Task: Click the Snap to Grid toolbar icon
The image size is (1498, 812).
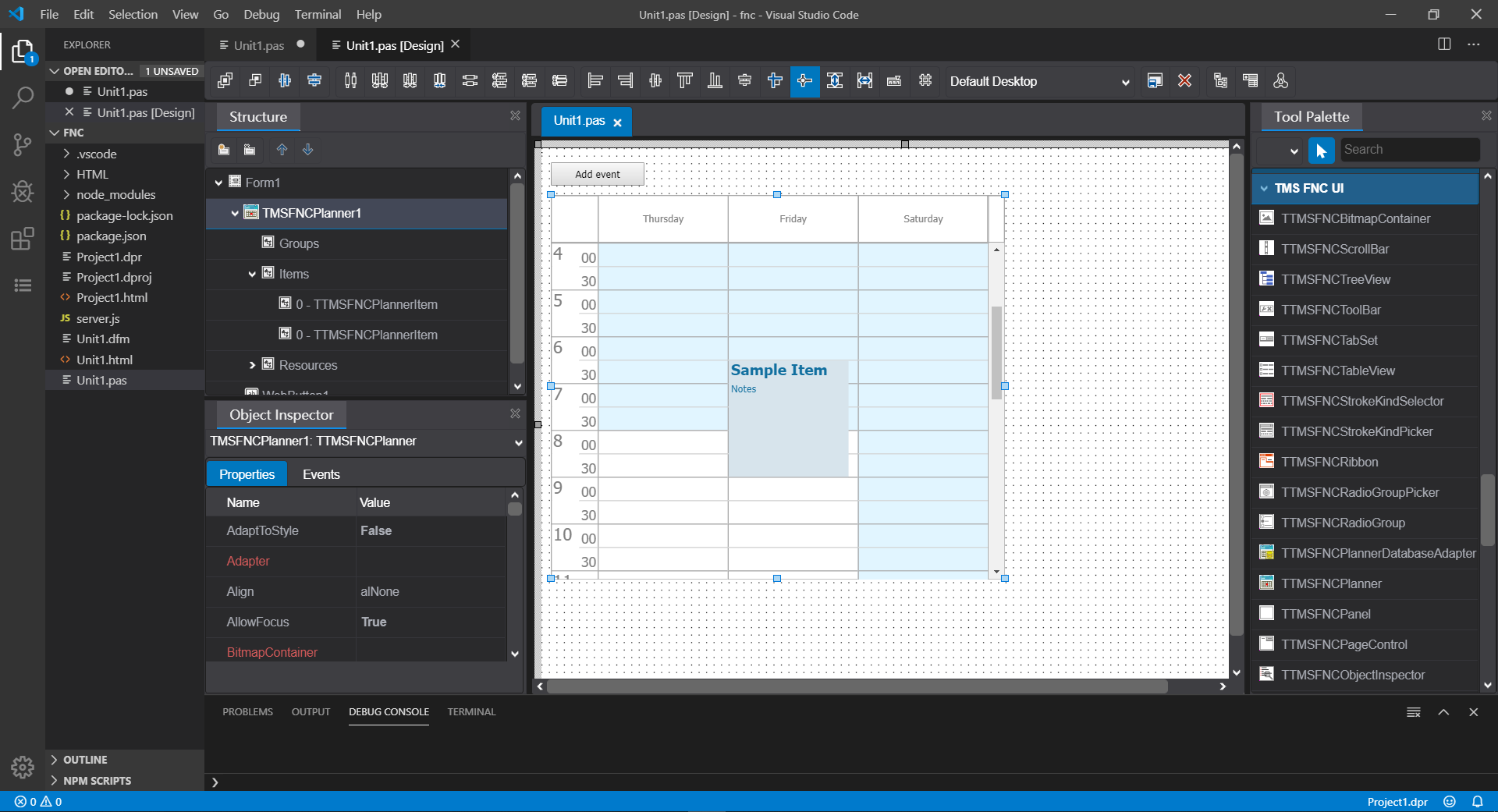Action: pos(925,80)
